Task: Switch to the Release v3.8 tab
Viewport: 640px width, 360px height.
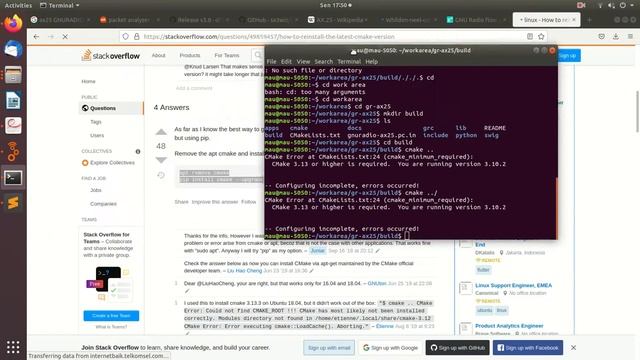Action: (x=199, y=20)
